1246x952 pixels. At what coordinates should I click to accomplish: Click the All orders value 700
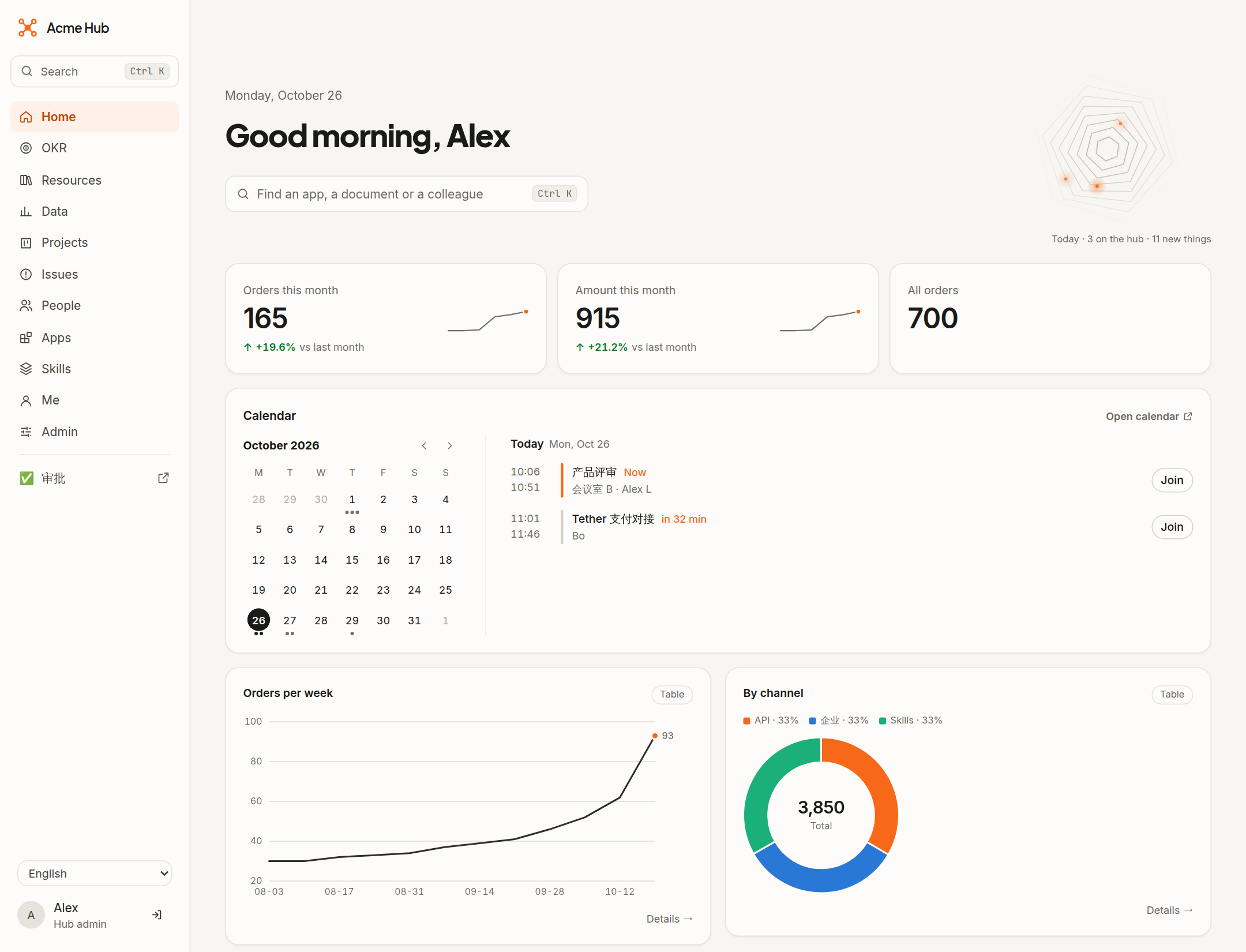pos(933,318)
